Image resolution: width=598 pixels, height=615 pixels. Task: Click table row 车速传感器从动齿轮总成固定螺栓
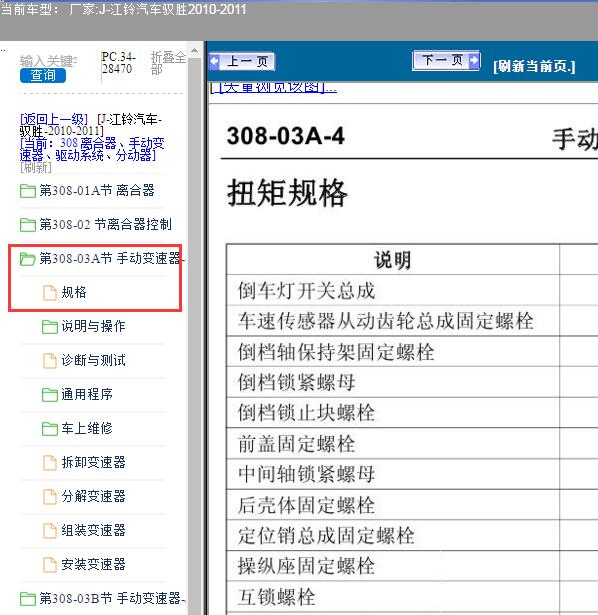[x=393, y=321]
